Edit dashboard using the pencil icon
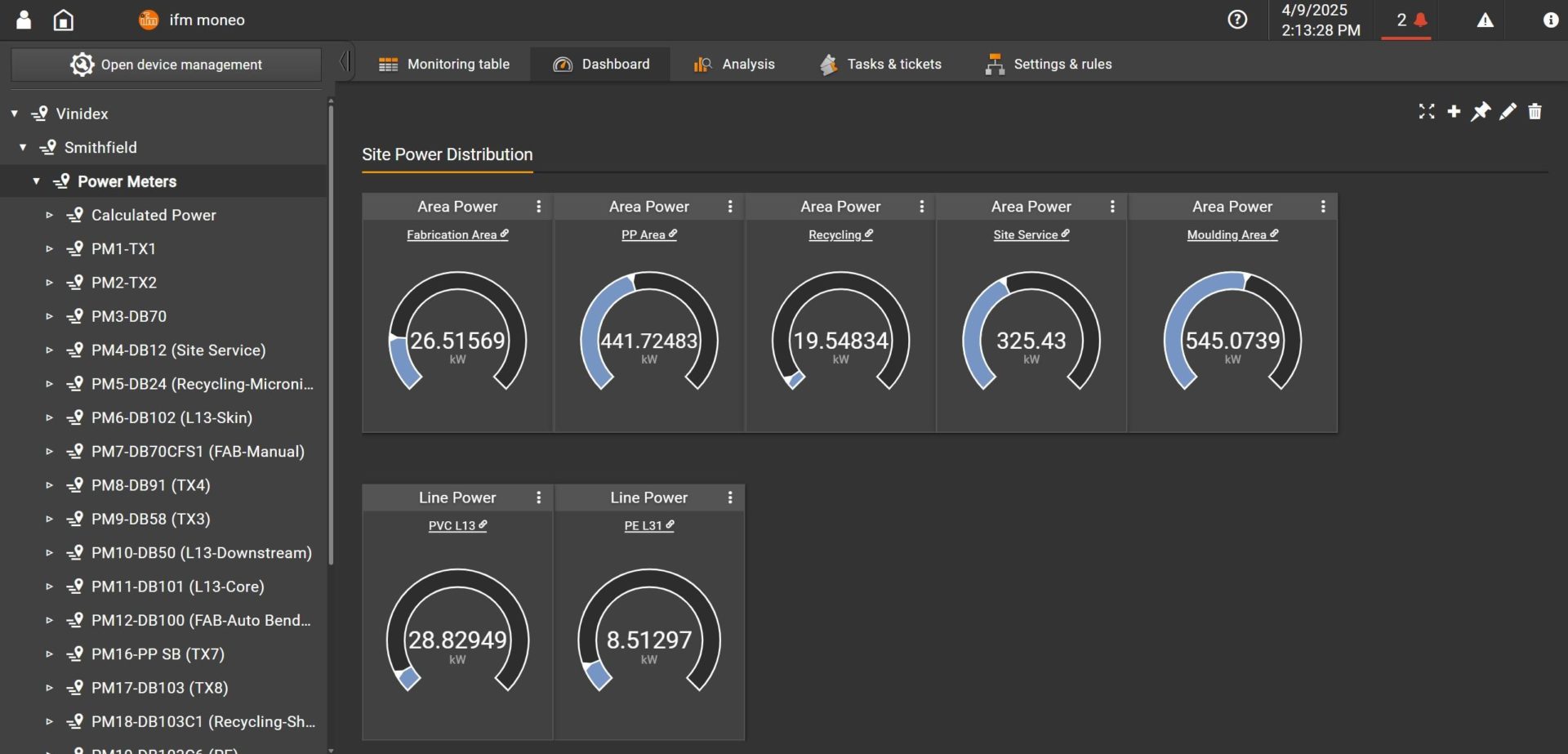Screen dimensions: 1568x754 pos(1508,112)
